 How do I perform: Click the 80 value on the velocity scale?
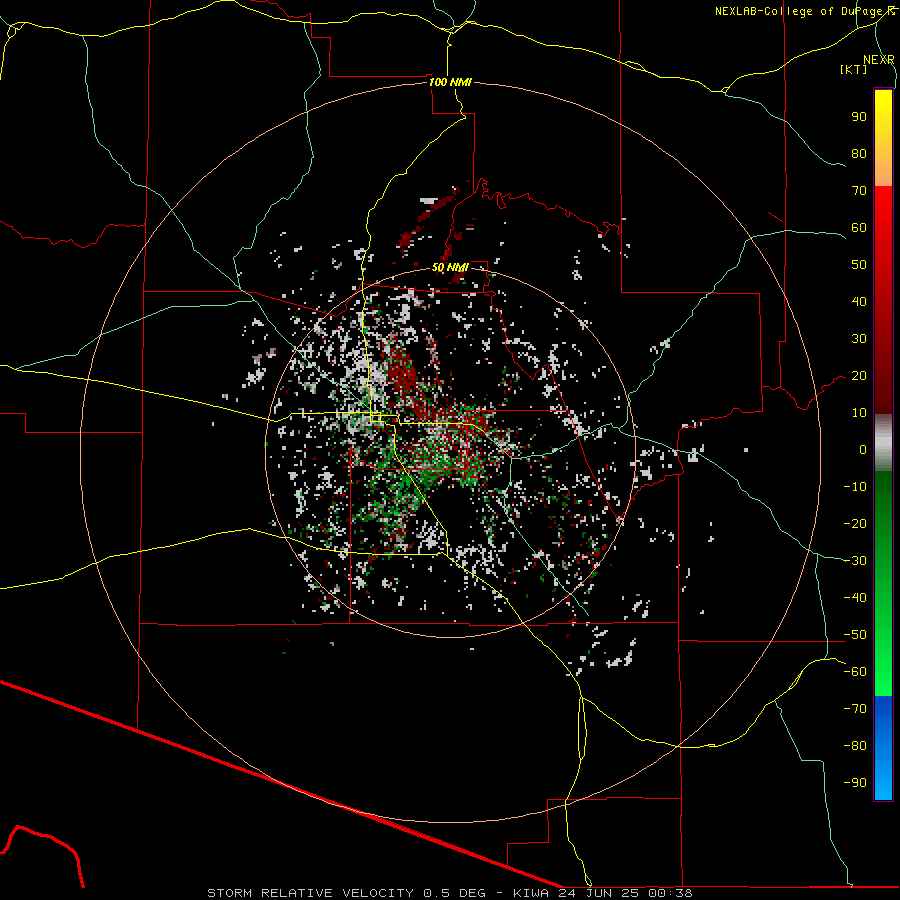click(x=859, y=153)
